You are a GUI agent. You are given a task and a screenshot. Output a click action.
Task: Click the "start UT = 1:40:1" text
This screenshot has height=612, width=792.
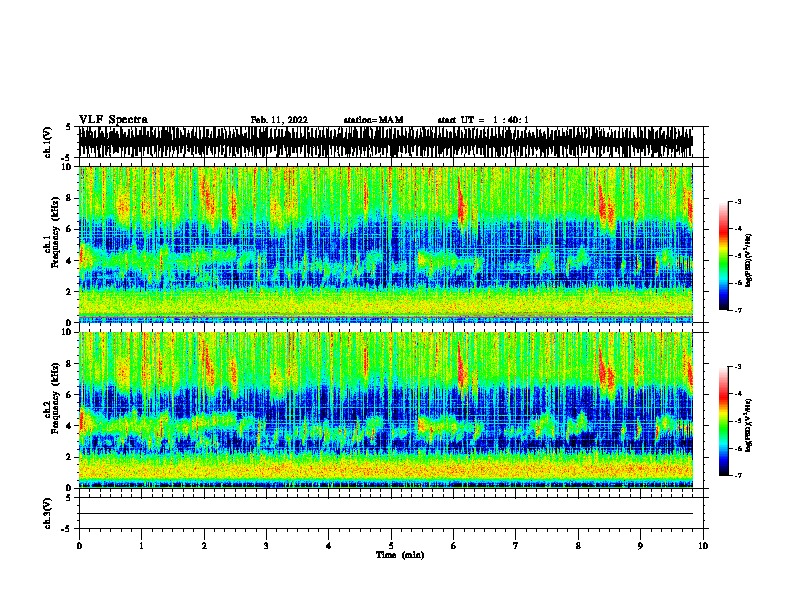click(x=483, y=120)
